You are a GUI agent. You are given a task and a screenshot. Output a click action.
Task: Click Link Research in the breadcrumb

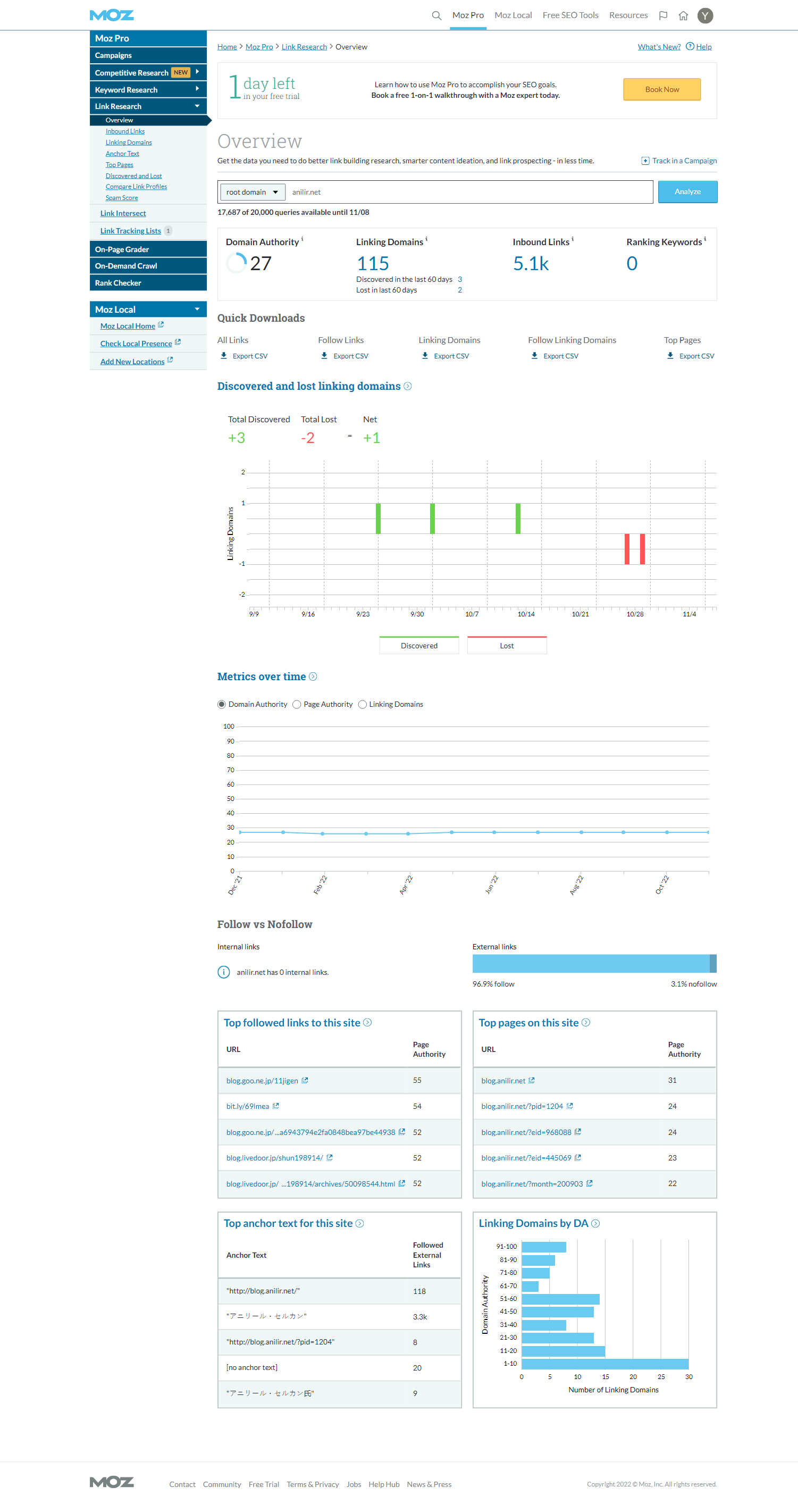click(x=304, y=47)
